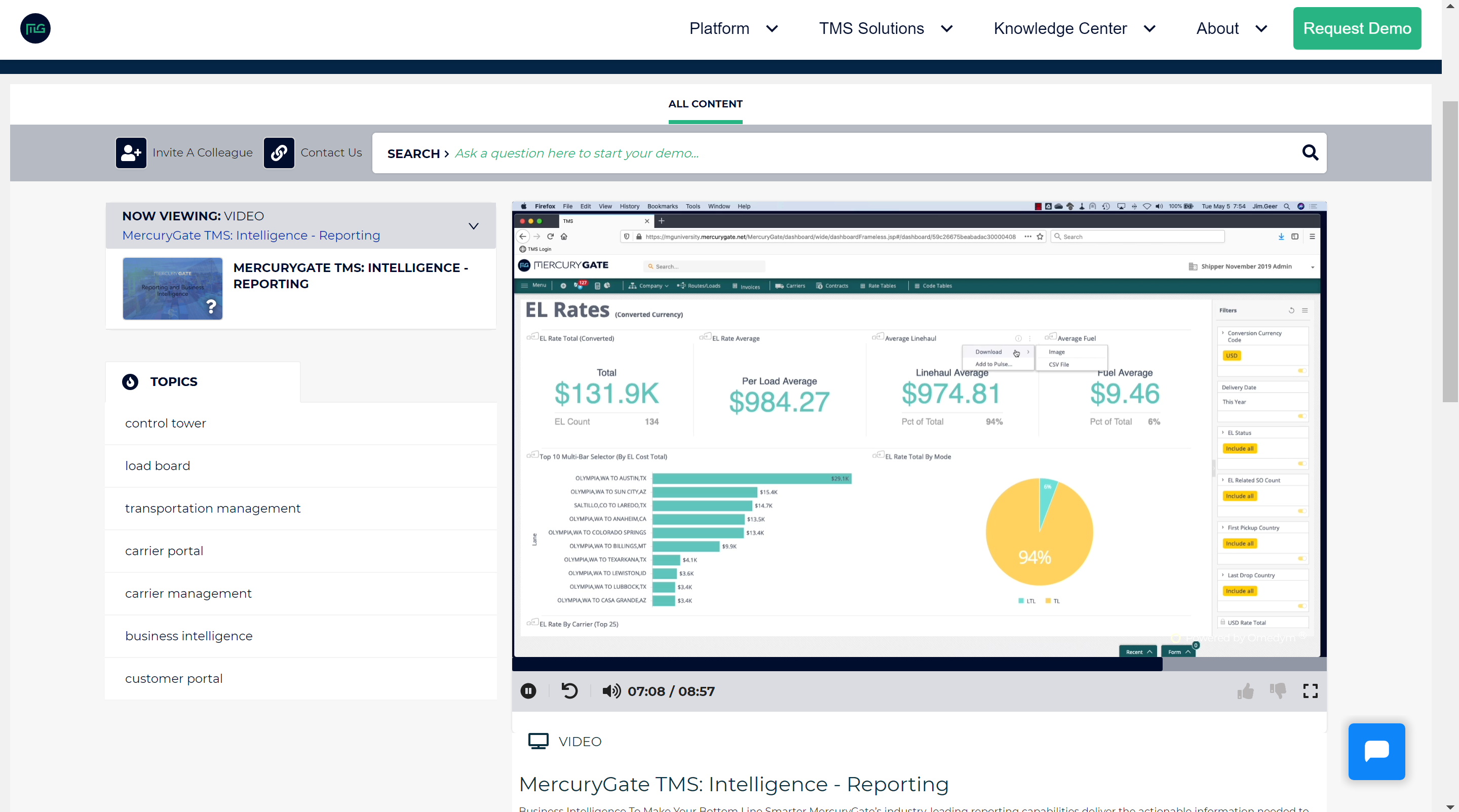Give the video a thumbs down

point(1278,691)
